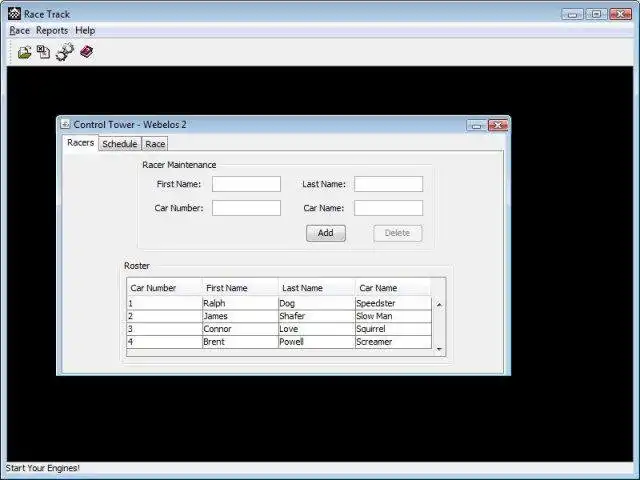Select last name cell 'Shafer'
This screenshot has height=480, width=640.
[x=317, y=316]
